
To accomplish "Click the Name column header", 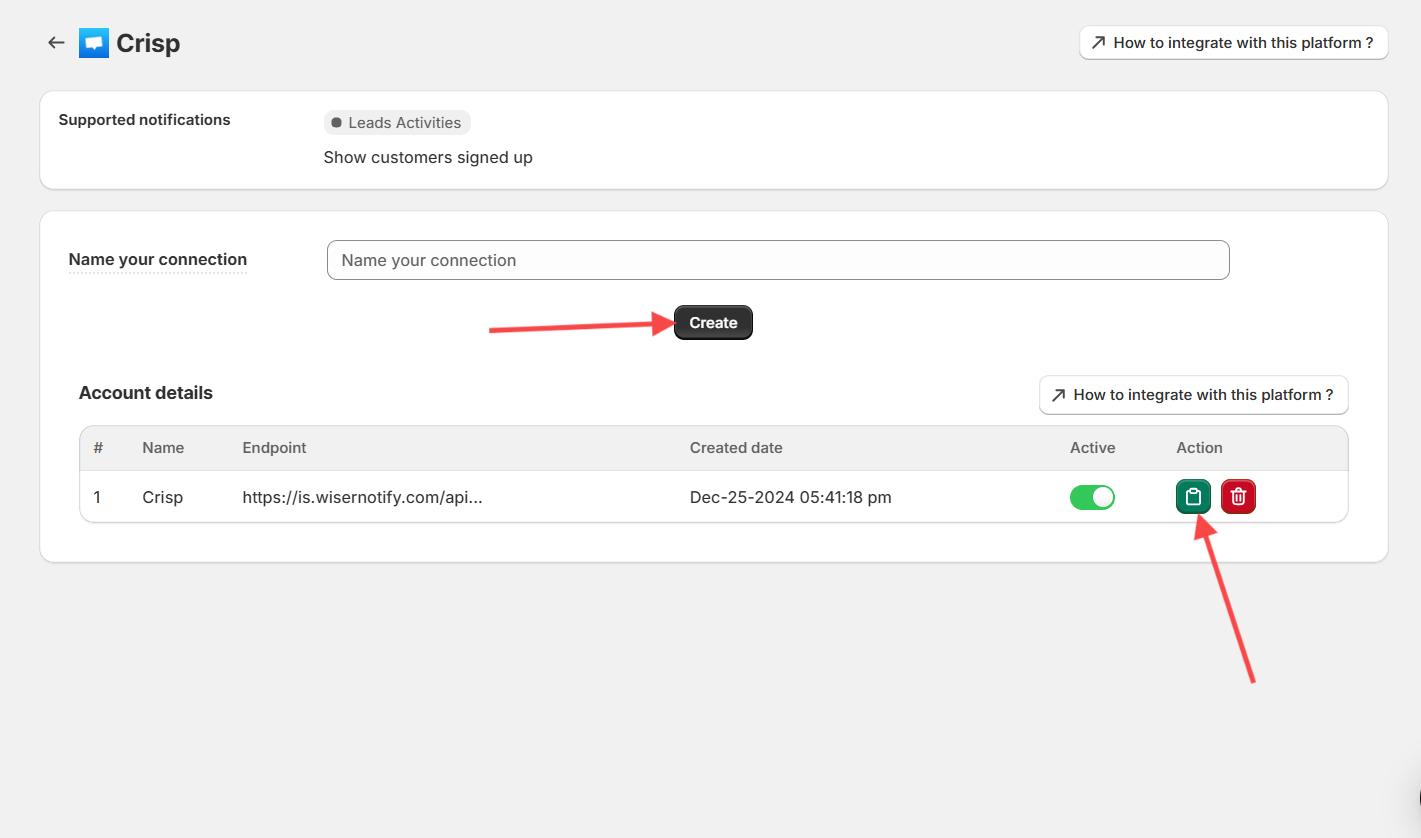I will 163,448.
